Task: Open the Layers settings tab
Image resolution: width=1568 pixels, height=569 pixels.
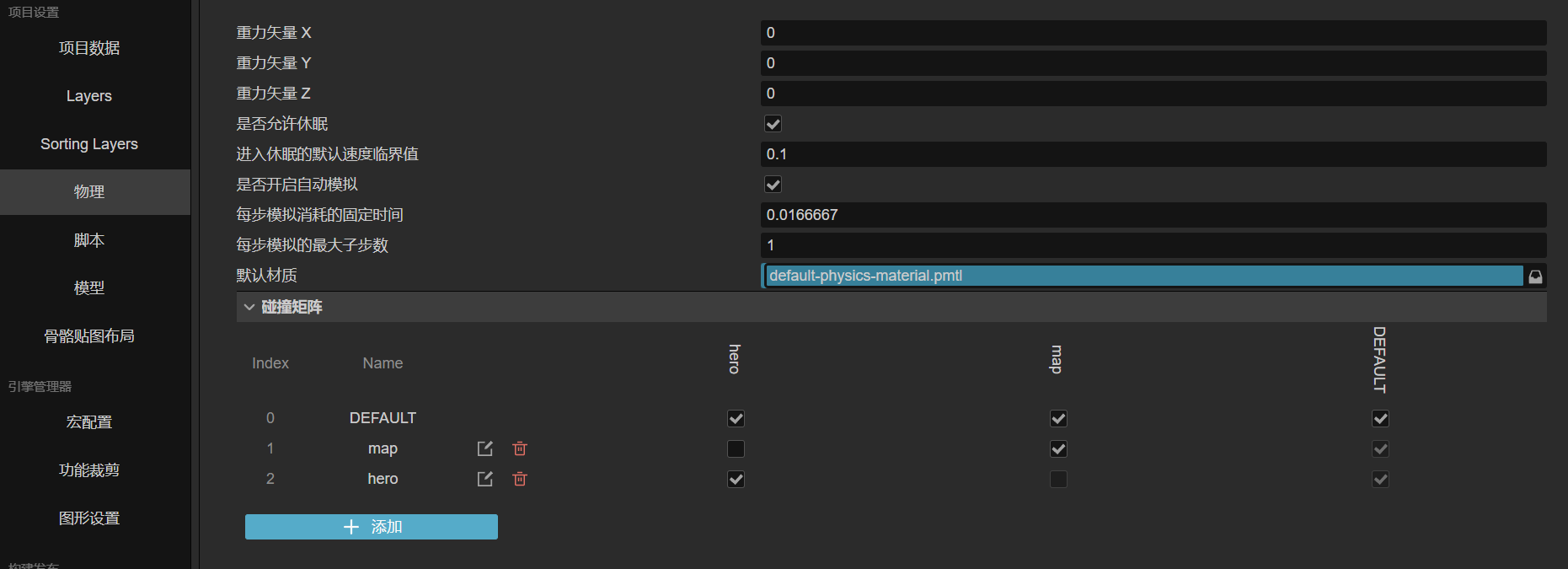Action: tap(89, 96)
